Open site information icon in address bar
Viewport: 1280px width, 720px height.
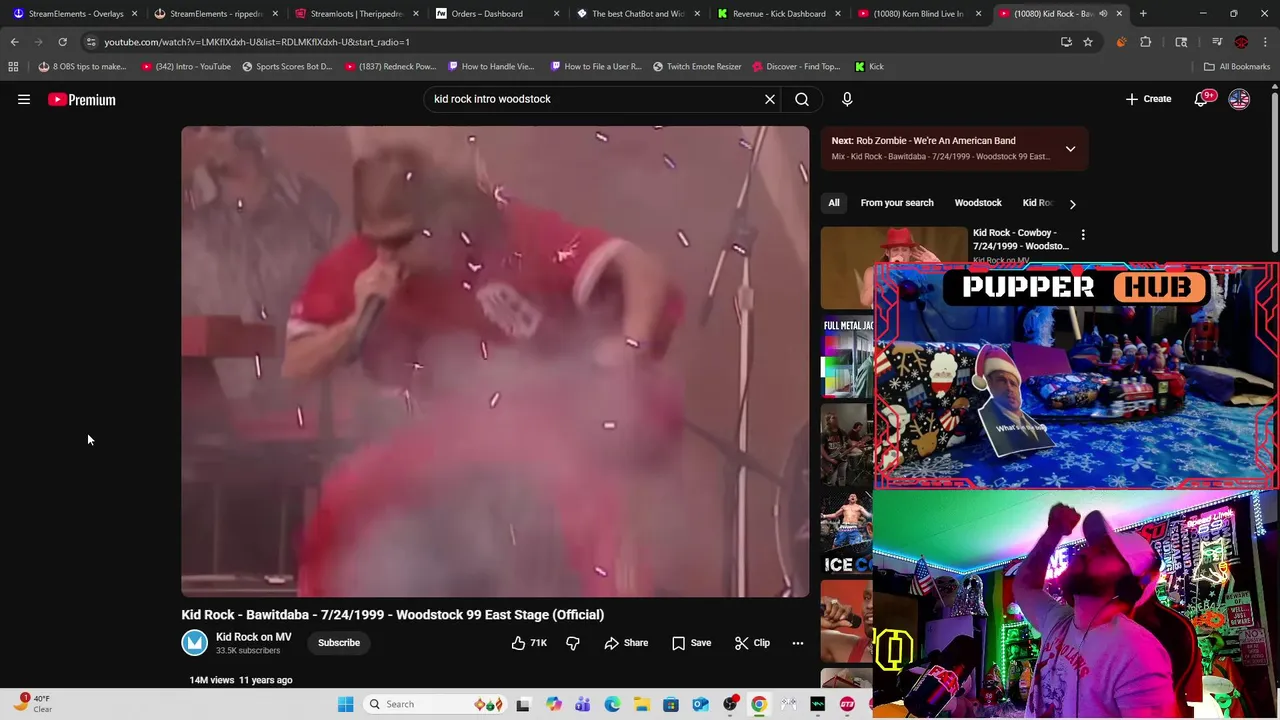[91, 42]
